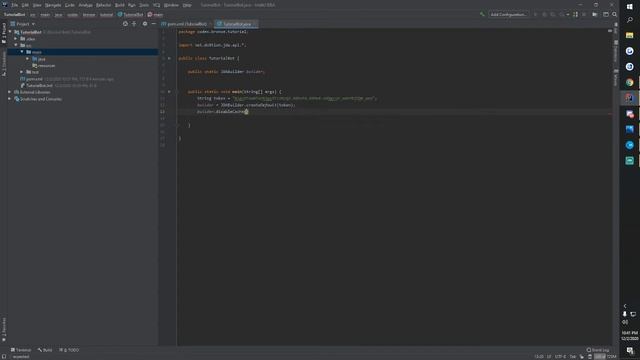Screen dimensions: 640x360
Task: Open the Run menu
Action: (x=131, y=5)
